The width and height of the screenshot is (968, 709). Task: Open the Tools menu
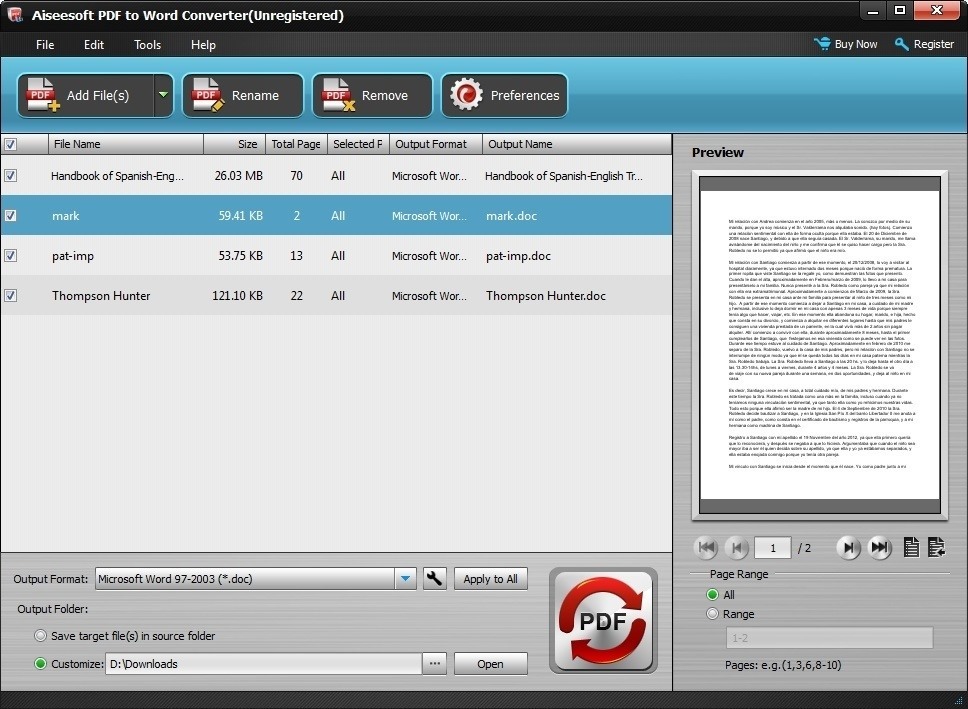147,45
